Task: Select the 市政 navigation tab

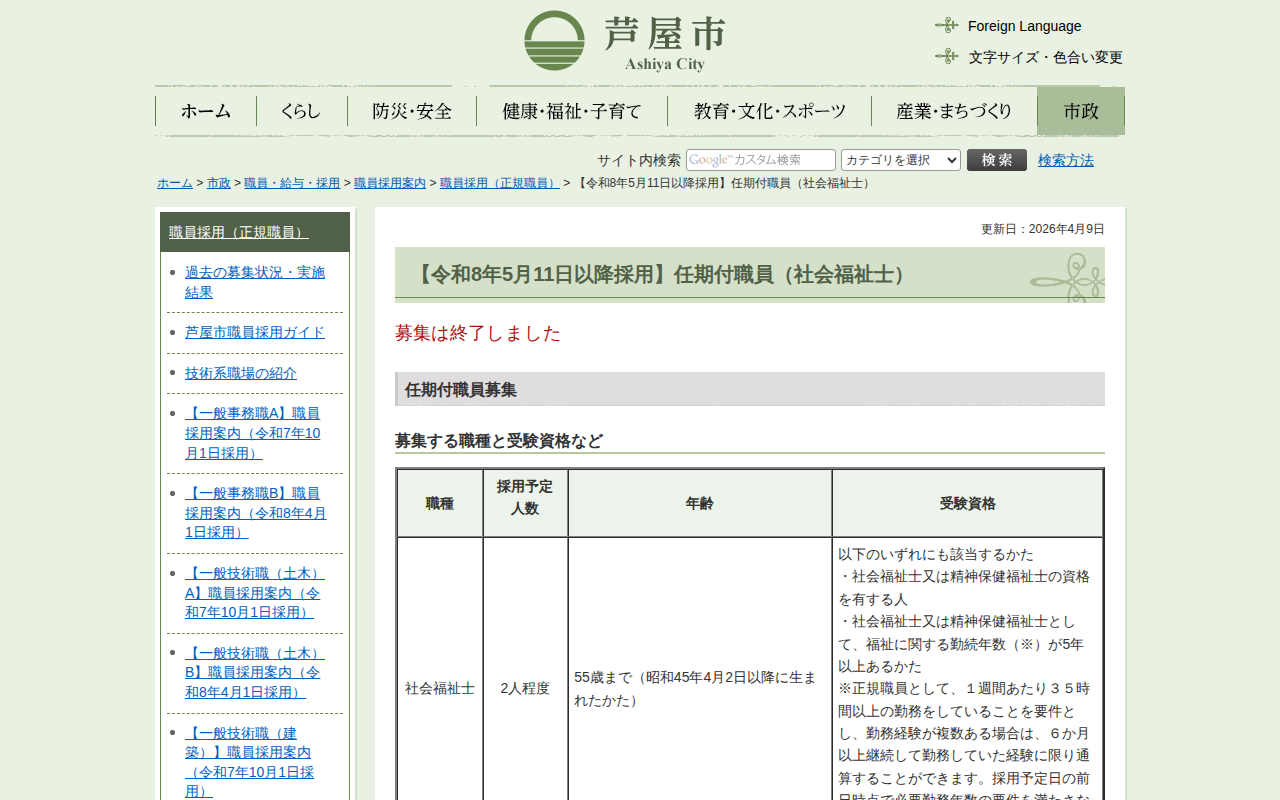Action: coord(1080,111)
